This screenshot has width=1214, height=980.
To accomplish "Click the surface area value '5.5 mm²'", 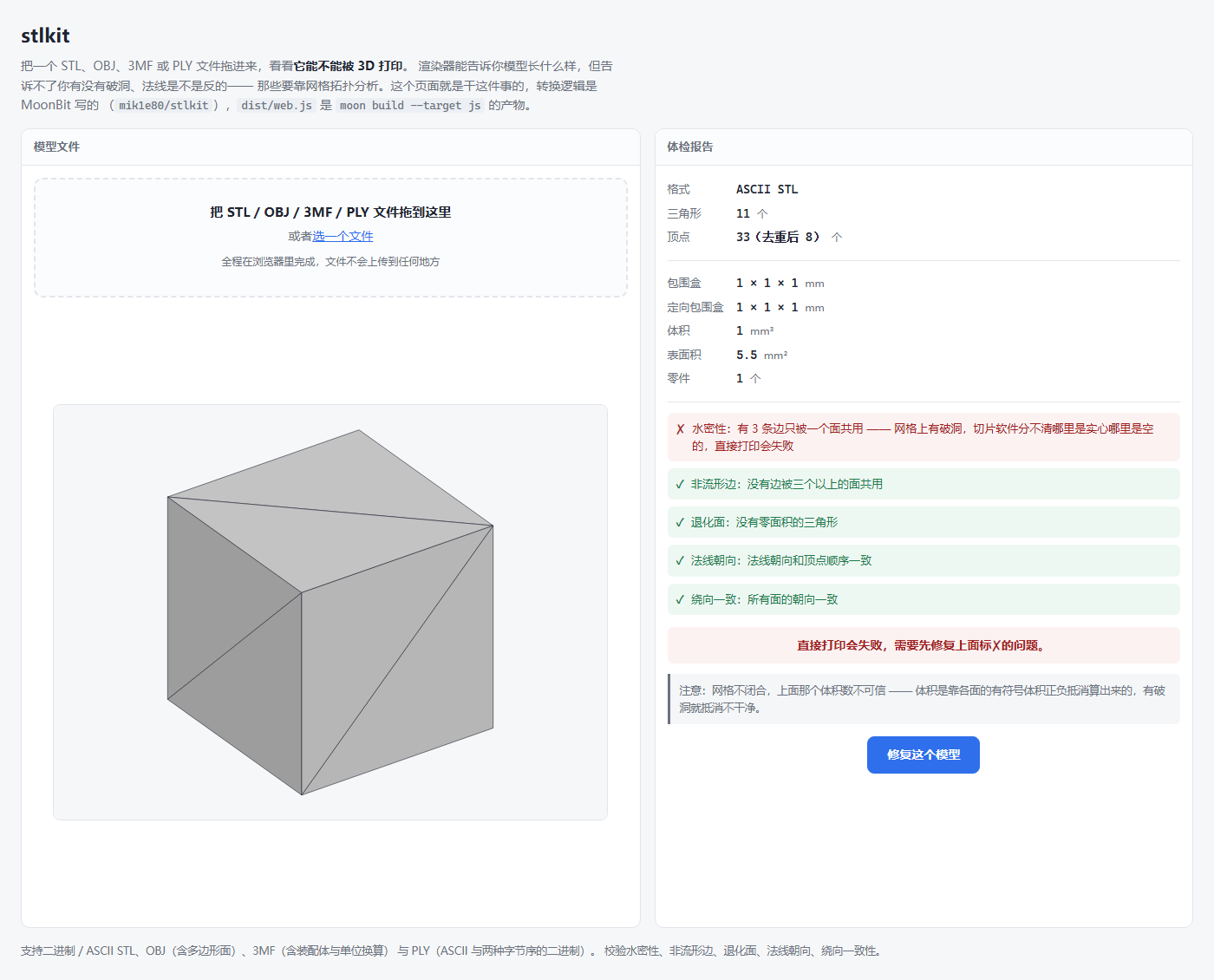I will pyautogui.click(x=762, y=355).
